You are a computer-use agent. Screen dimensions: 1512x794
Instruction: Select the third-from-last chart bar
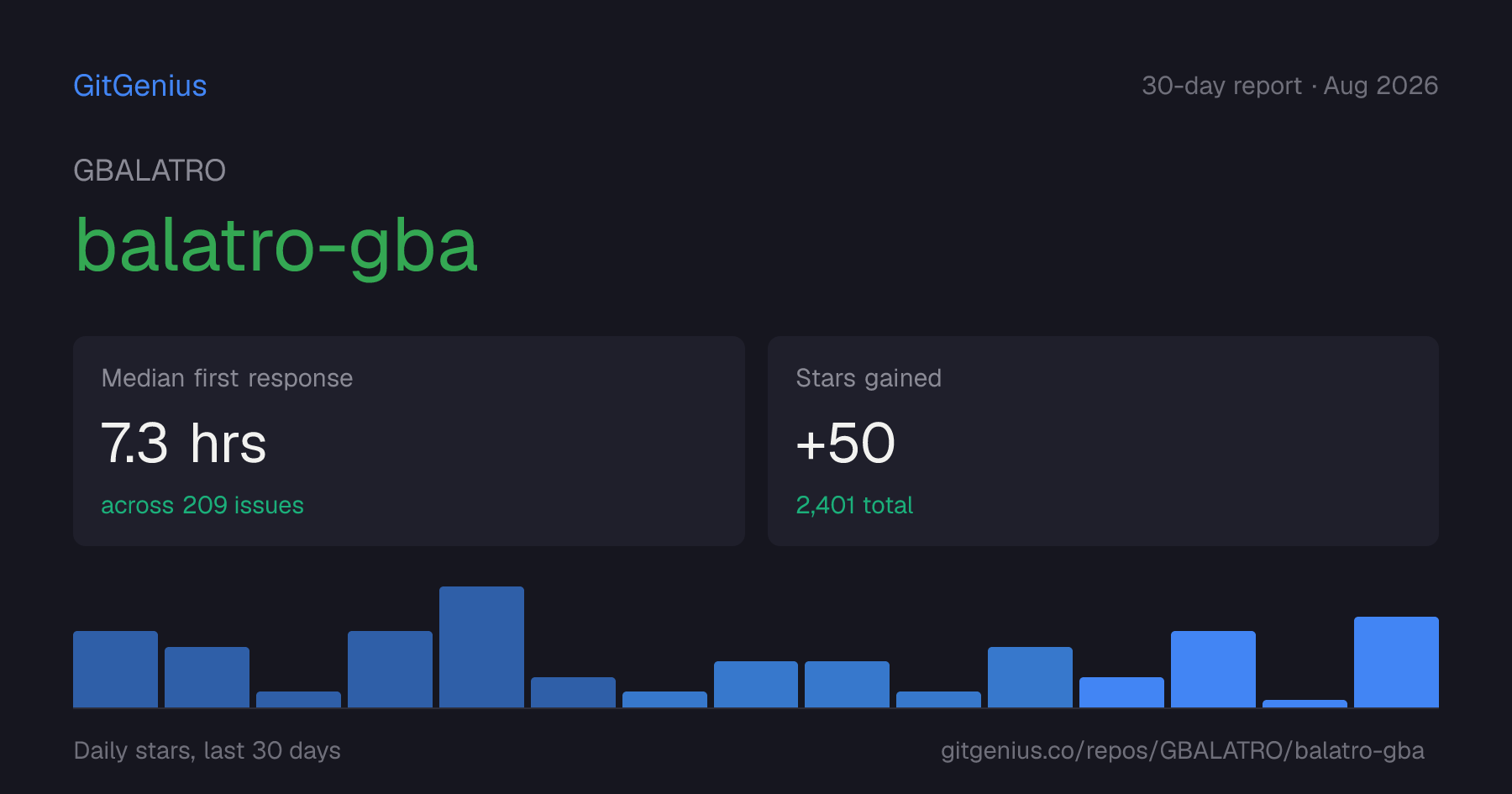click(x=1213, y=669)
